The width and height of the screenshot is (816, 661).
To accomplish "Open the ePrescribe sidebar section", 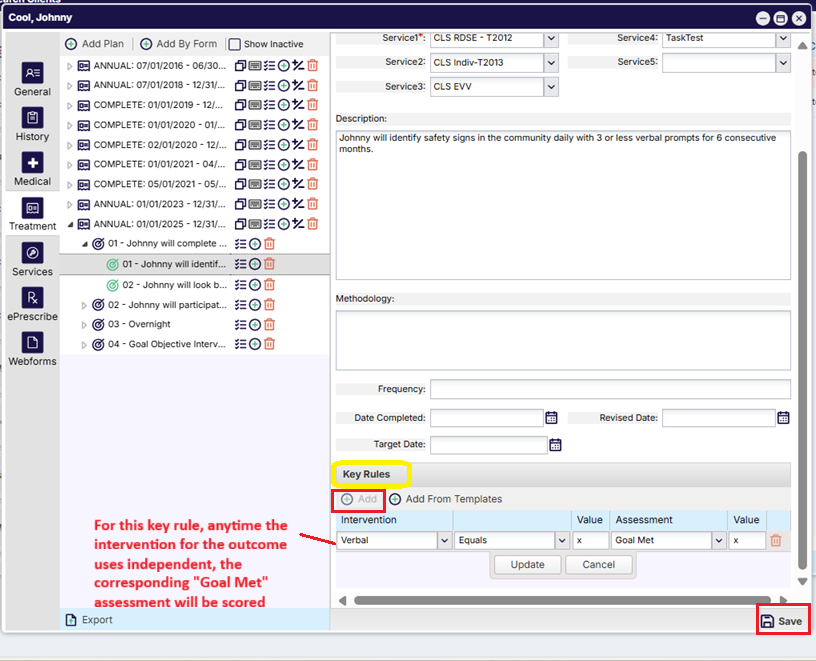I will (x=32, y=304).
